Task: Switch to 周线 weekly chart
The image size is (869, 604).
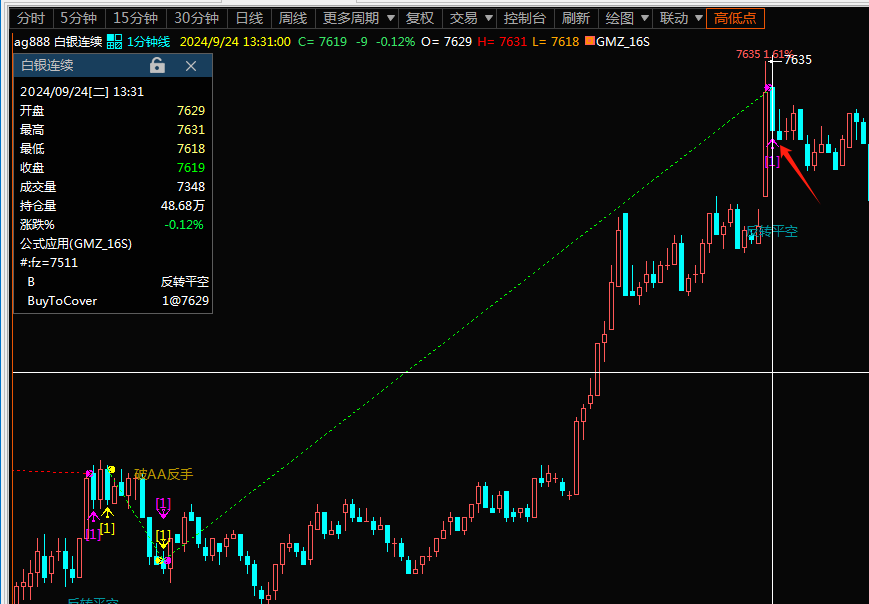Action: tap(293, 18)
